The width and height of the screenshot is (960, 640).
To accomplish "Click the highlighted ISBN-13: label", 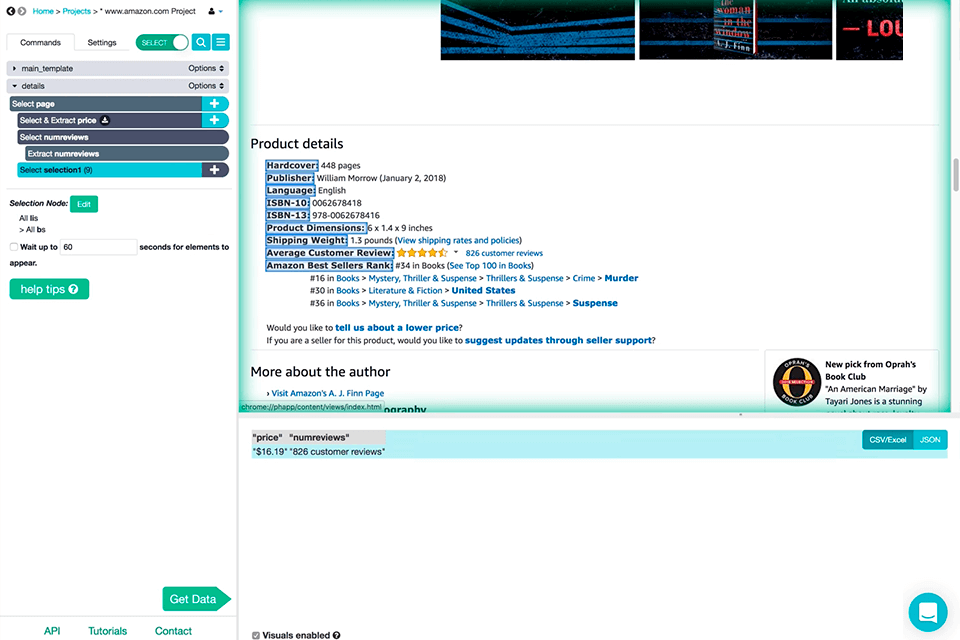I will tap(288, 215).
